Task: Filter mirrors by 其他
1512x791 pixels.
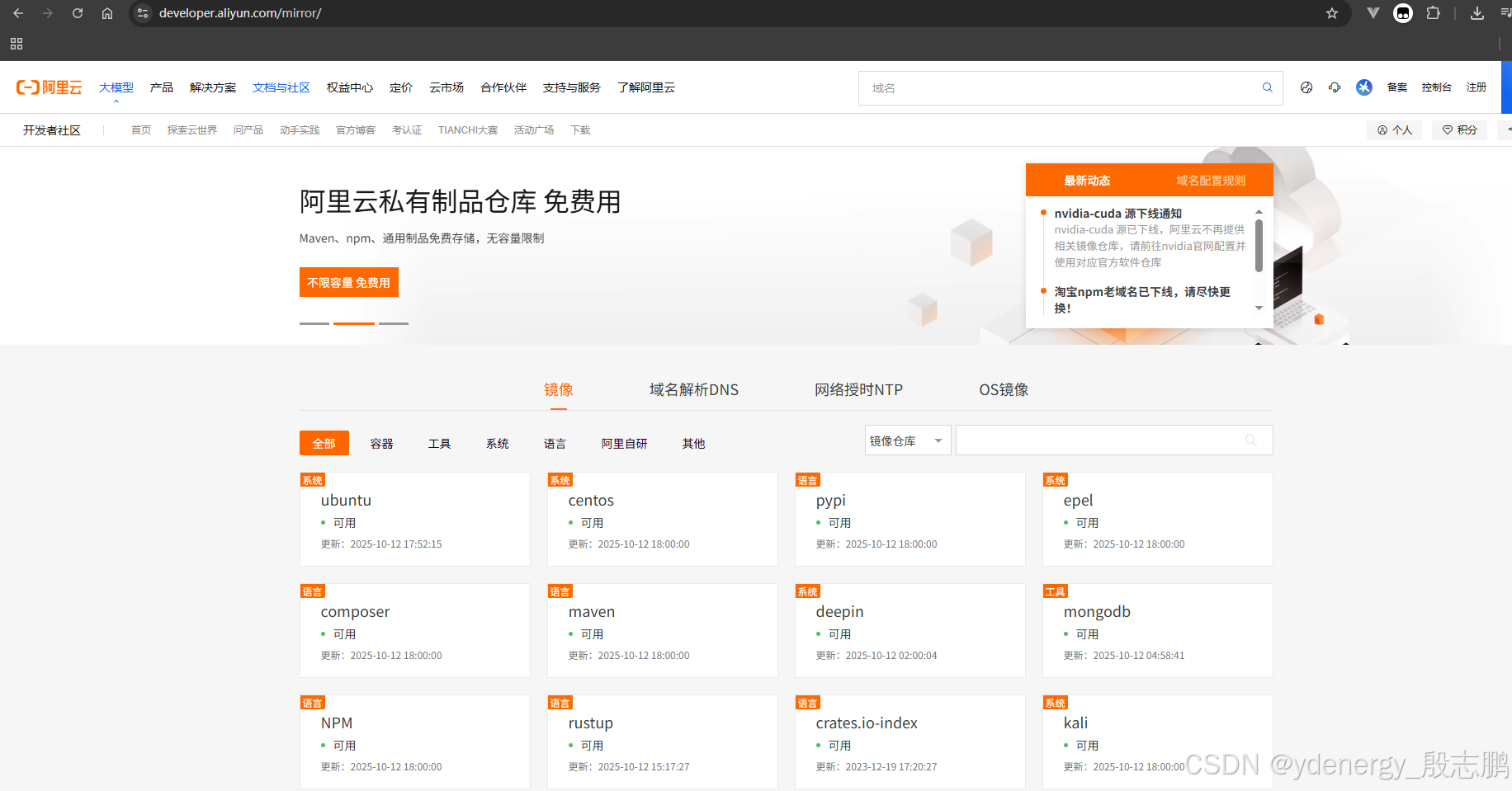Action: coord(694,443)
